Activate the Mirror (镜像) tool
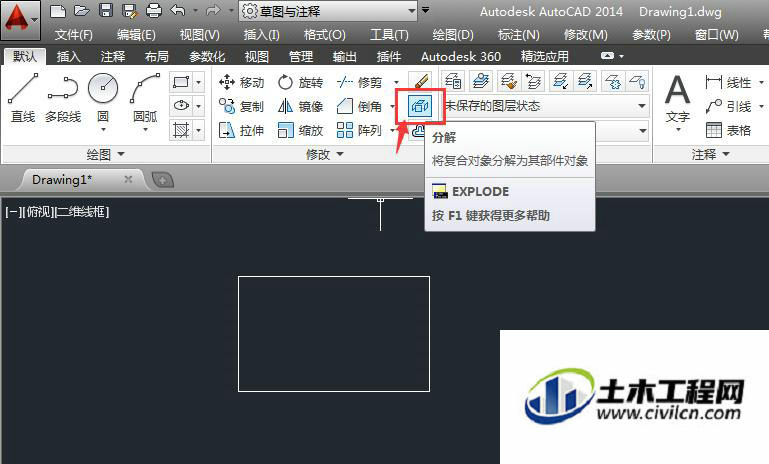The height and width of the screenshot is (464, 769). tap(300, 106)
